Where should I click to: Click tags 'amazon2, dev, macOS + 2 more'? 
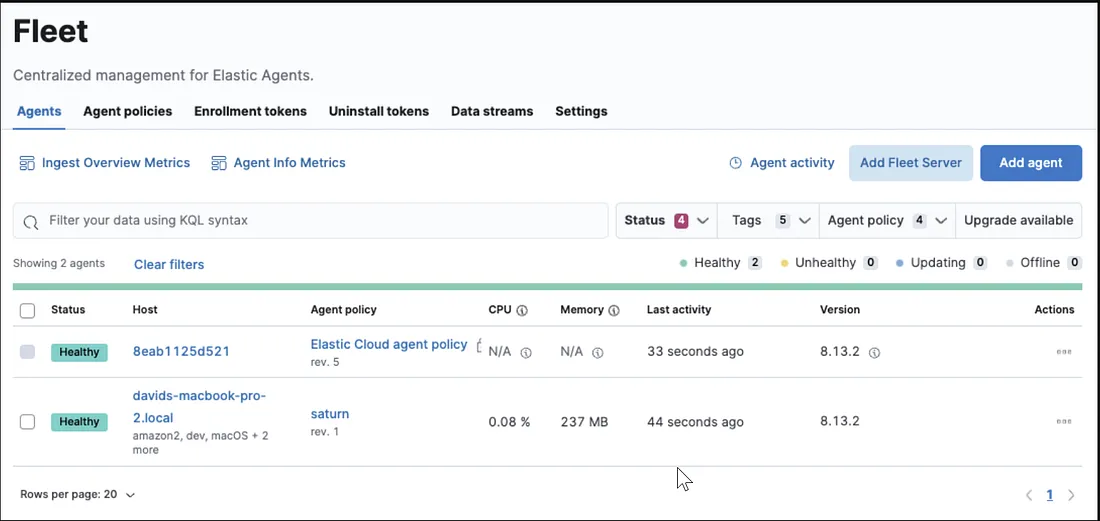point(201,442)
